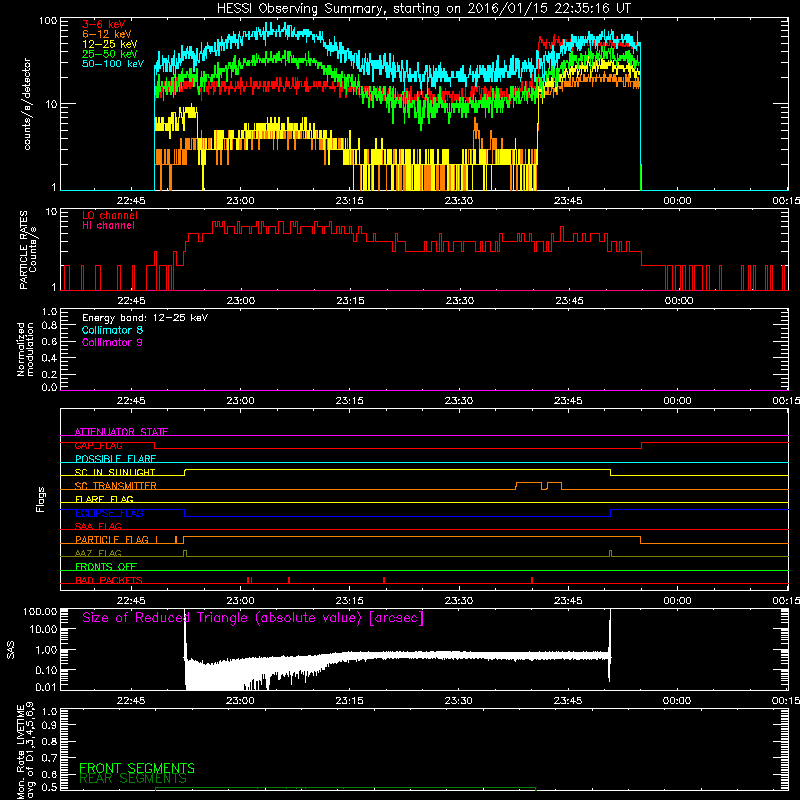Viewport: 800px width, 800px height.
Task: Click the 00:00 tick under flags plot
Action: click(x=677, y=601)
